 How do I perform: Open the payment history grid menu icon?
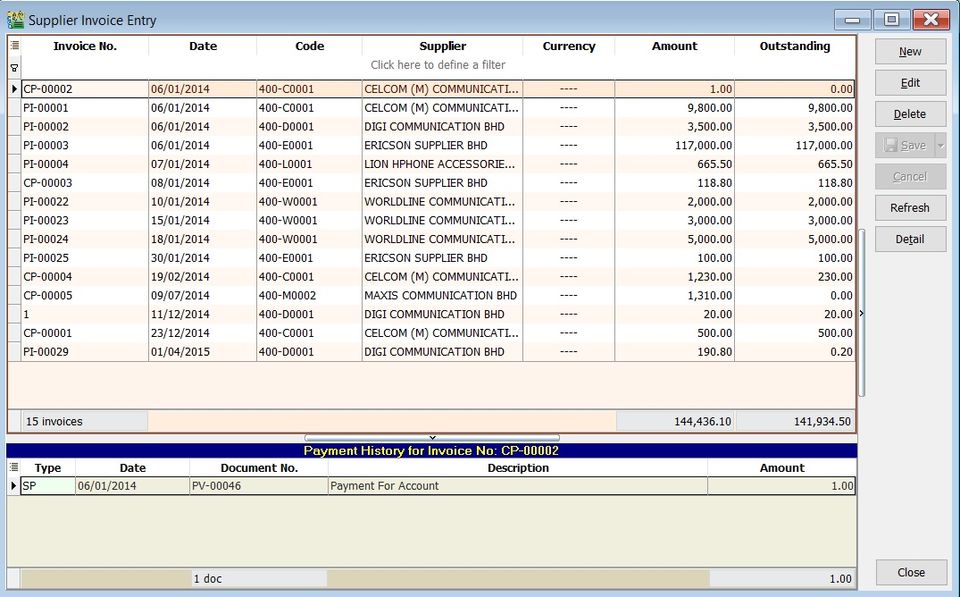click(x=14, y=467)
